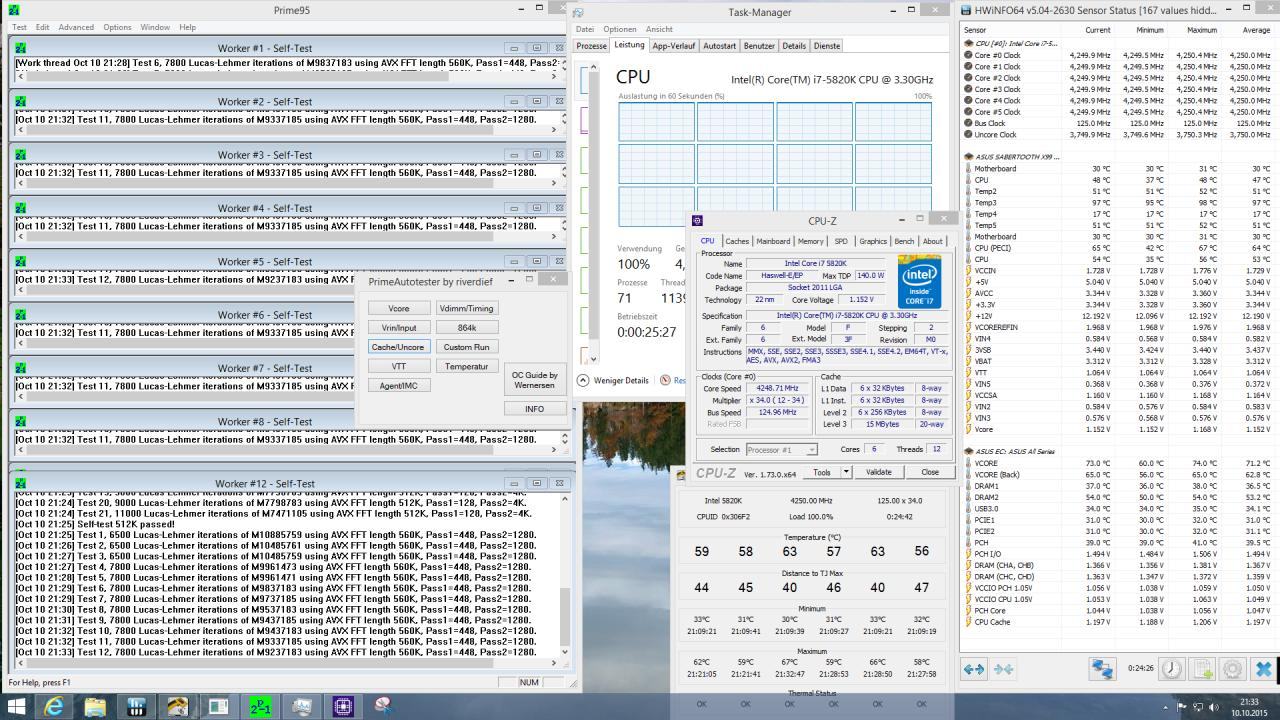Viewport: 1280px width, 720px height.
Task: Switch to Task-Manager App-Verlauf tab
Action: 673,46
